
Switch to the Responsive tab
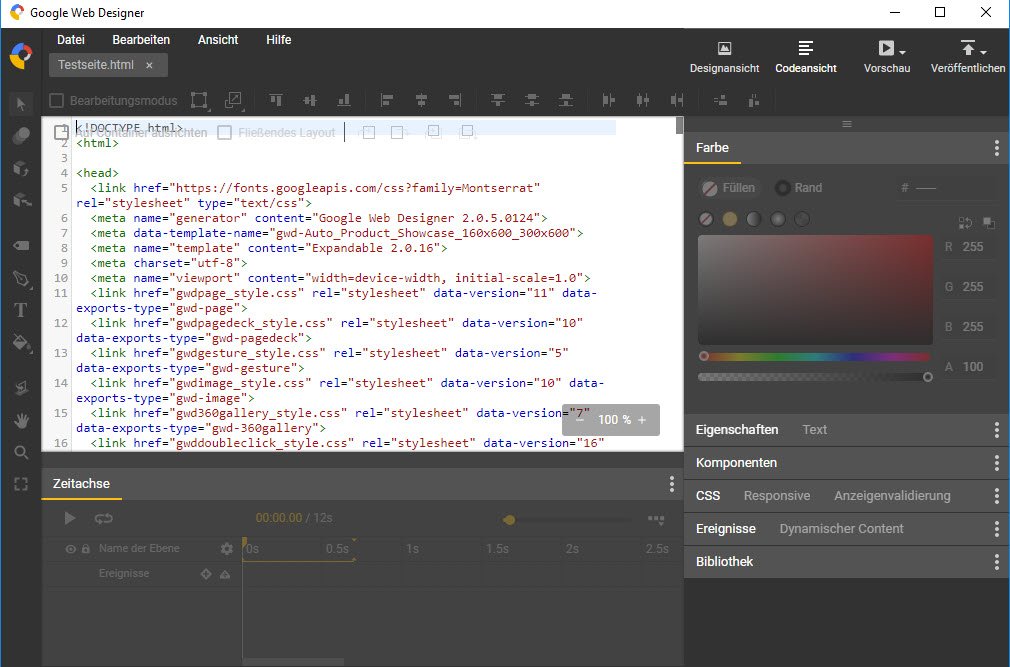[776, 495]
